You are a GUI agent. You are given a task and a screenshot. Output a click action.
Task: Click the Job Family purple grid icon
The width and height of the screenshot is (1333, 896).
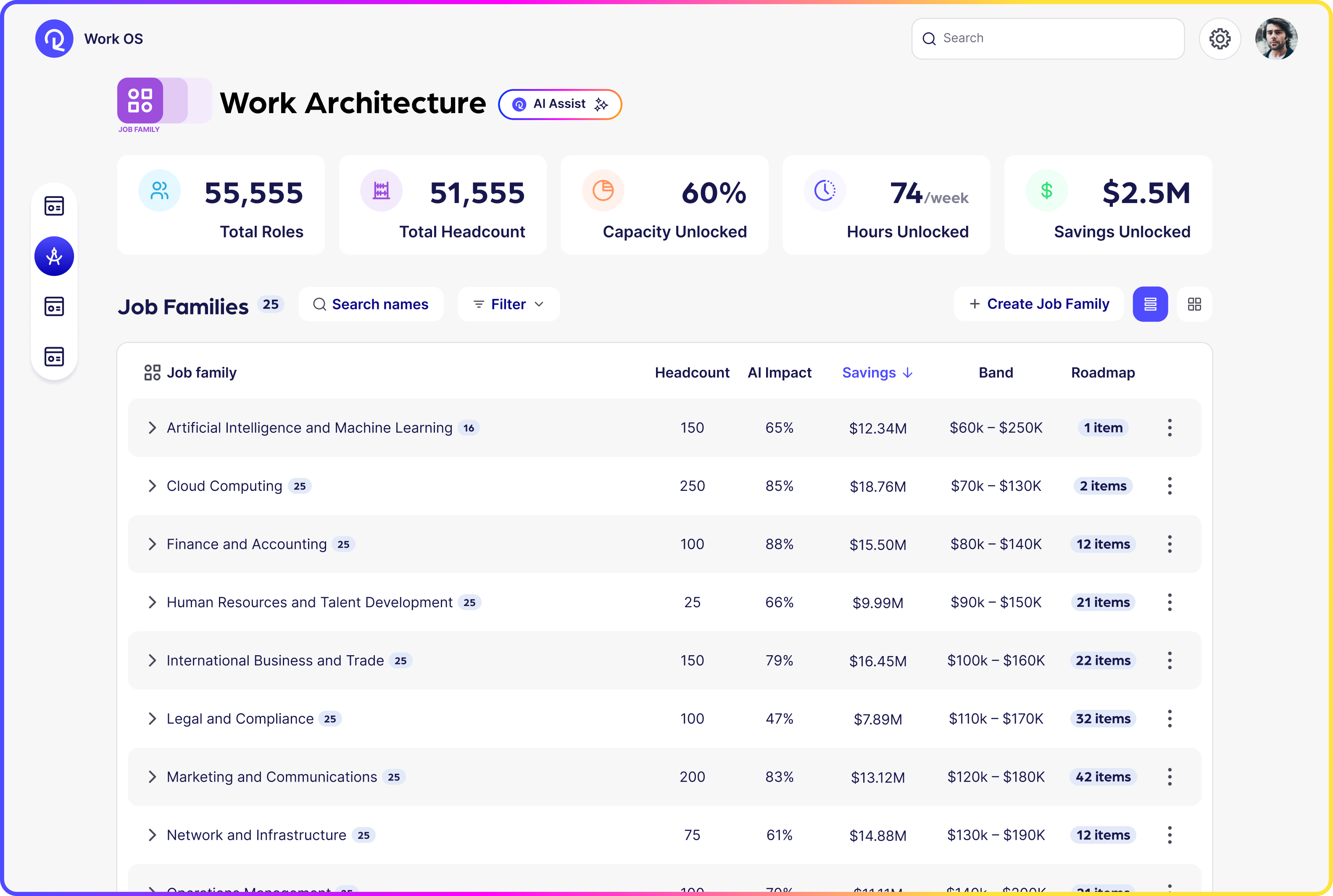click(140, 100)
